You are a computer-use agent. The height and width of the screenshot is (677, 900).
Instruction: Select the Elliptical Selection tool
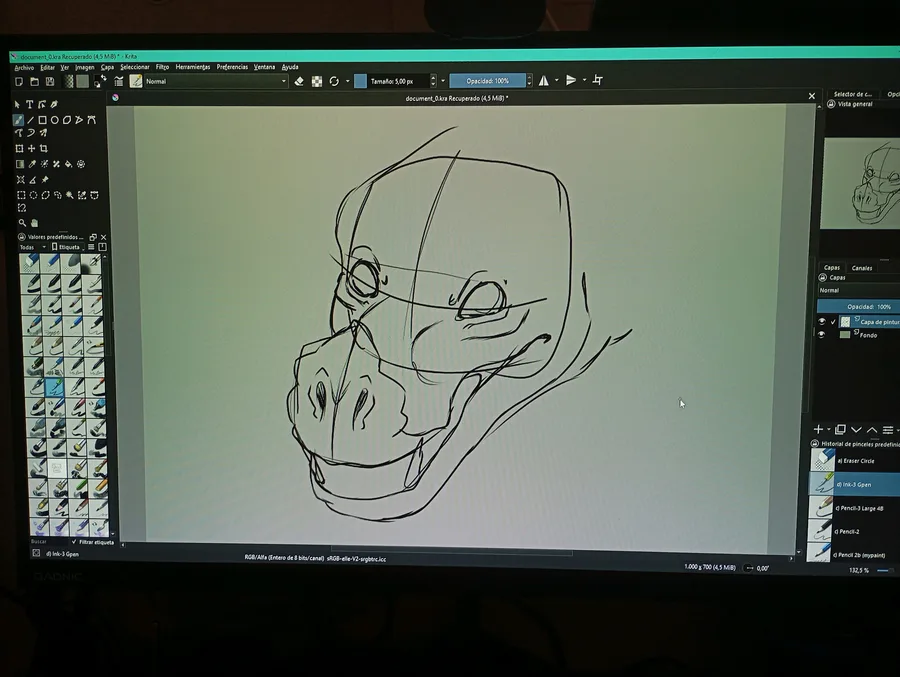pos(33,195)
